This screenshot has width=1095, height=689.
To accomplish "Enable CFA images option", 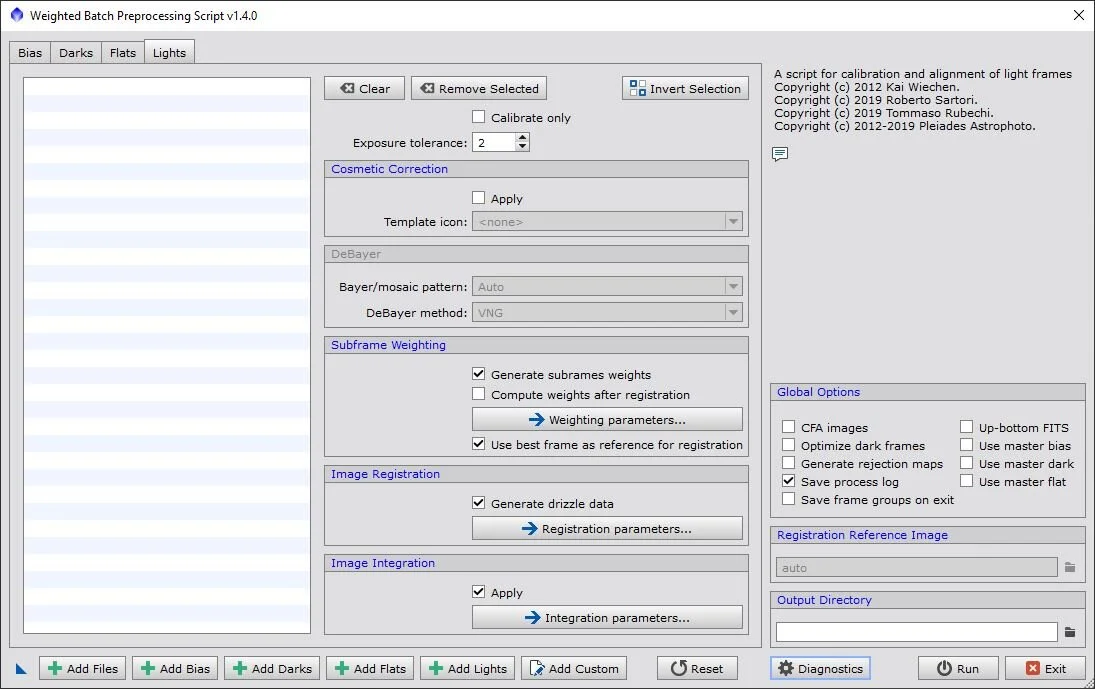I will (788, 427).
